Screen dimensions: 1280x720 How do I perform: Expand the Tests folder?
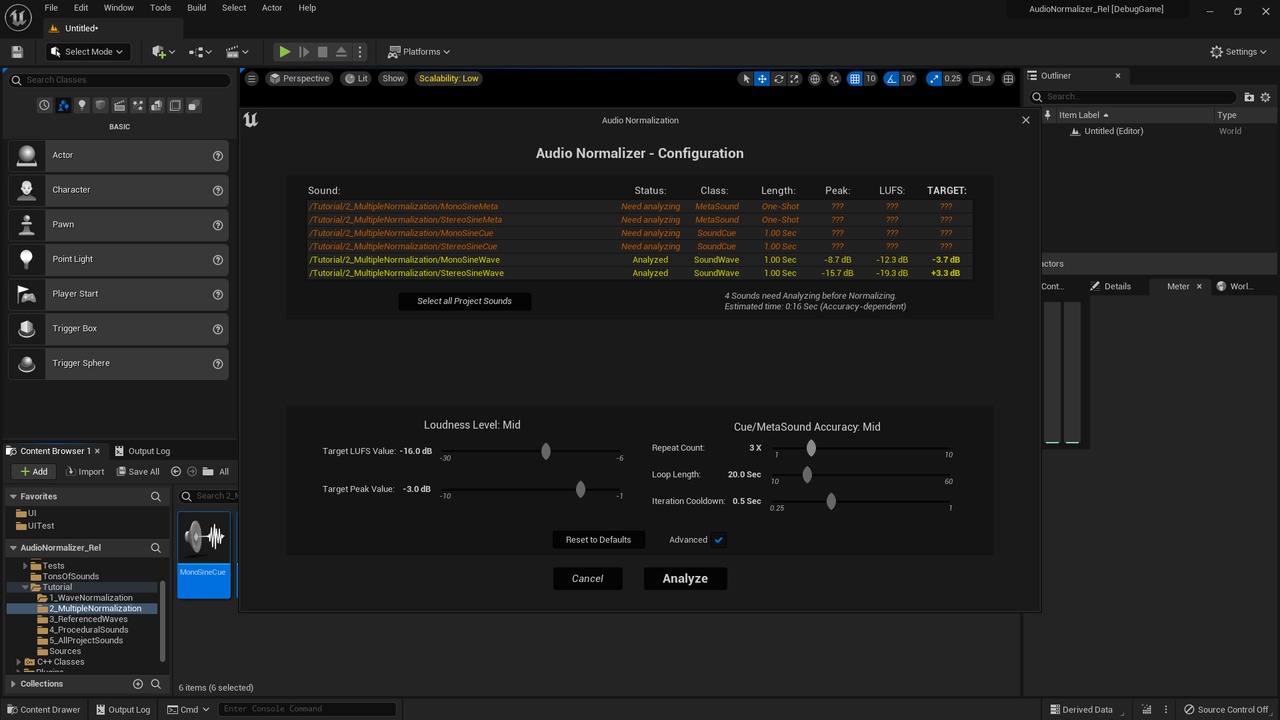click(25, 566)
